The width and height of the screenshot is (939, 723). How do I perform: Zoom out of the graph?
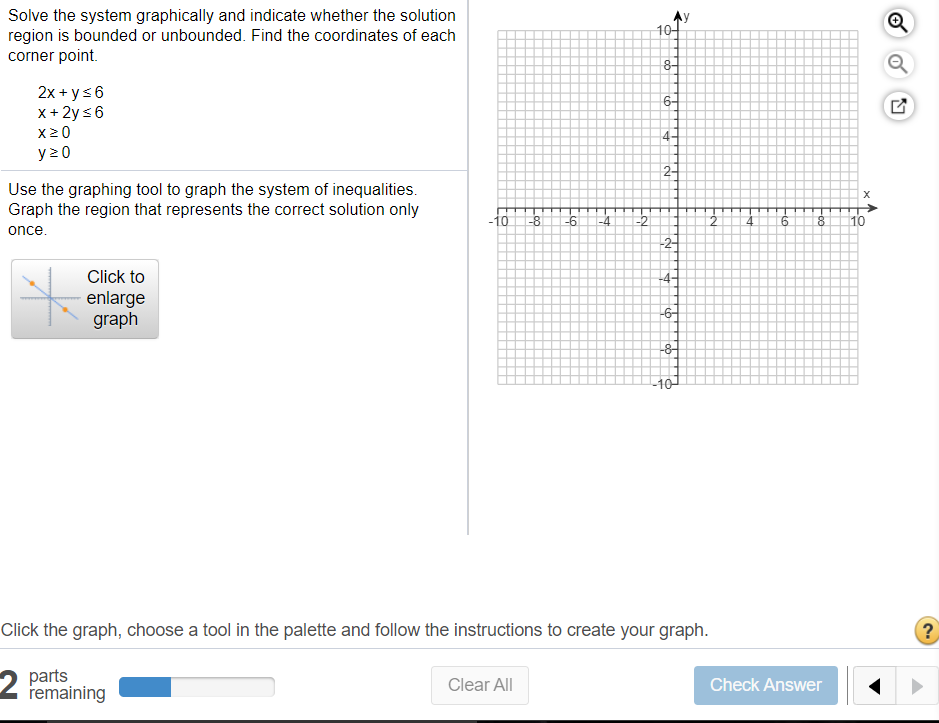tap(897, 64)
